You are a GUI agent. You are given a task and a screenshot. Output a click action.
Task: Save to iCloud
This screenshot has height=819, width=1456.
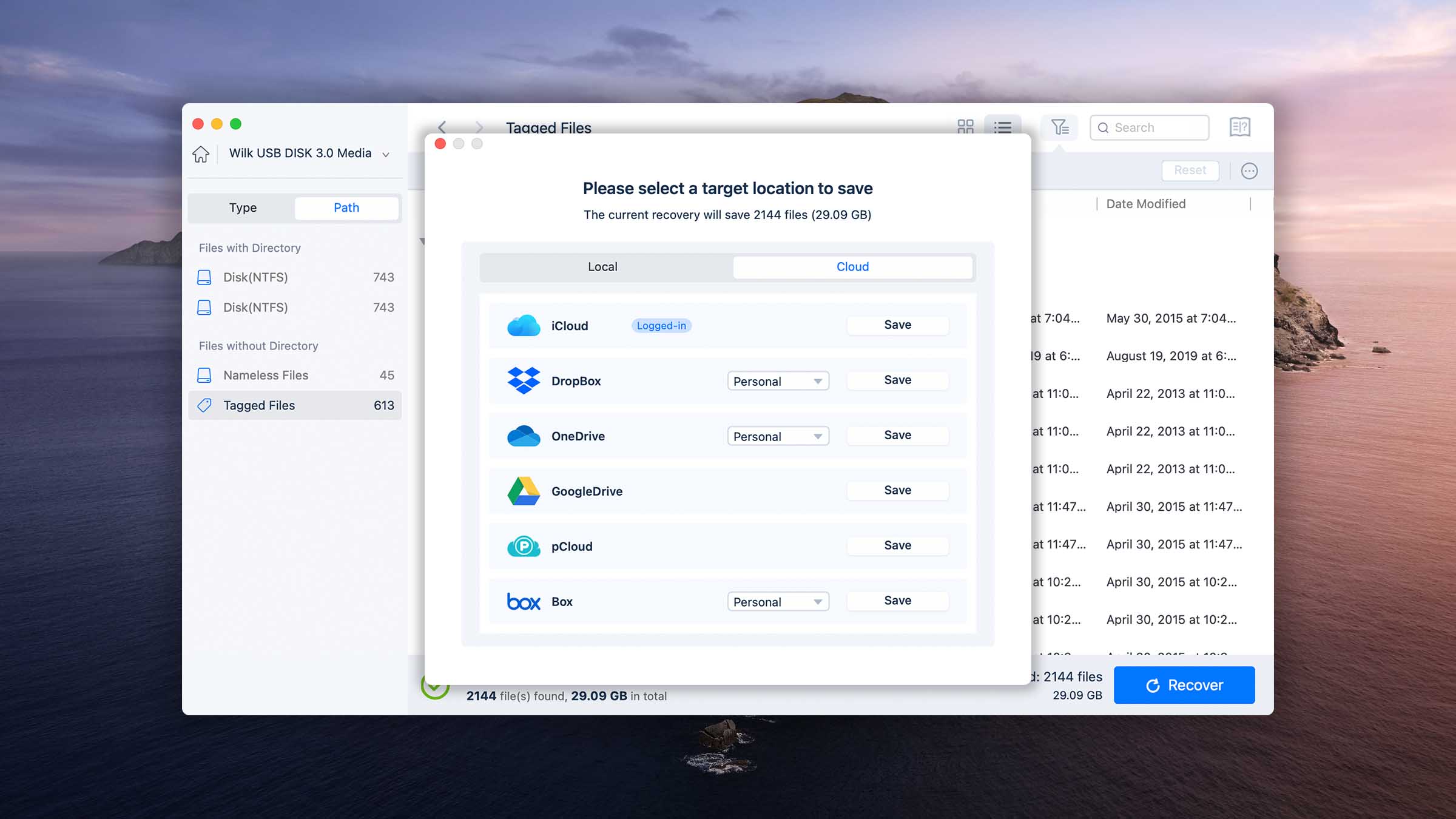click(897, 325)
